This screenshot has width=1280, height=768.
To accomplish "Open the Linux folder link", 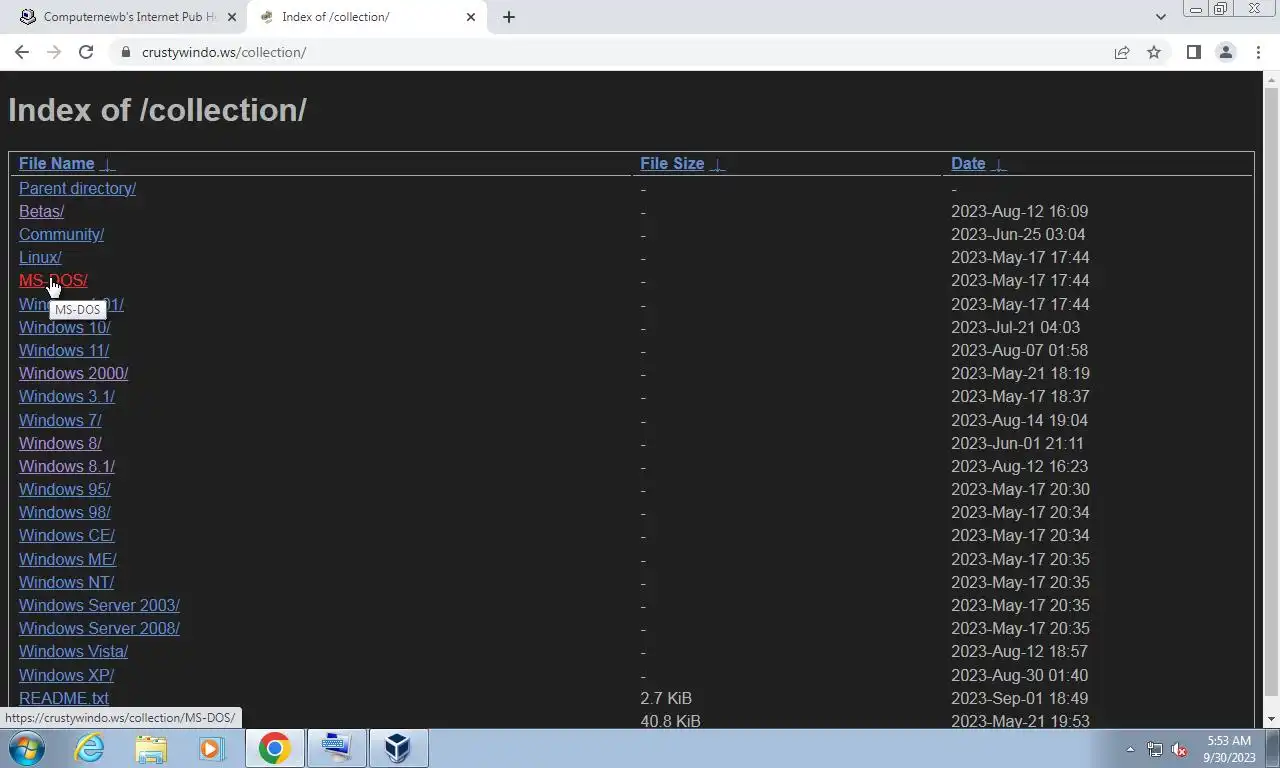I will (40, 257).
